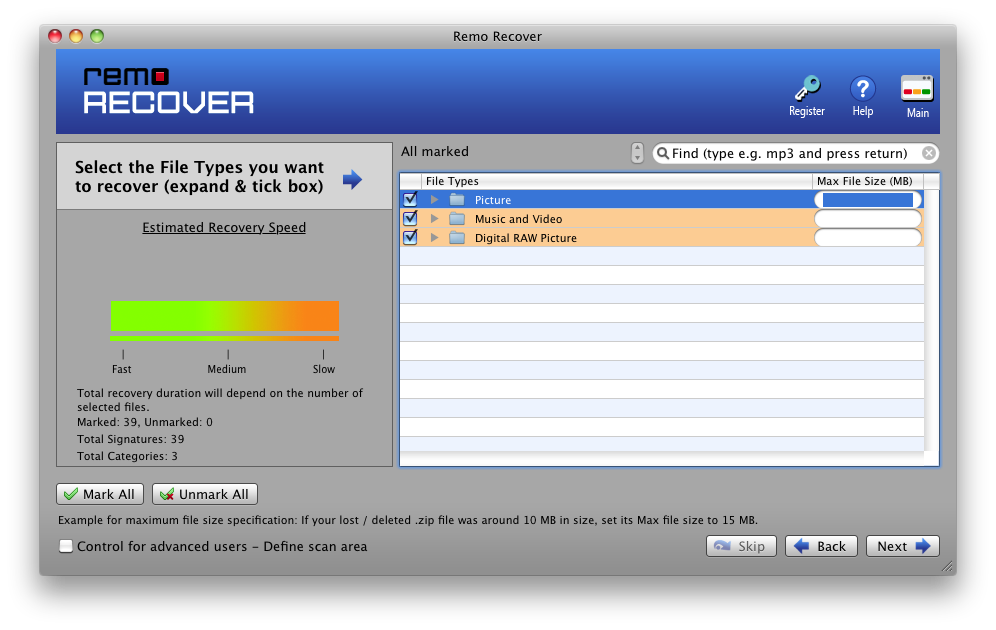
Task: Expand the Music and Video category
Action: pyautogui.click(x=434, y=218)
